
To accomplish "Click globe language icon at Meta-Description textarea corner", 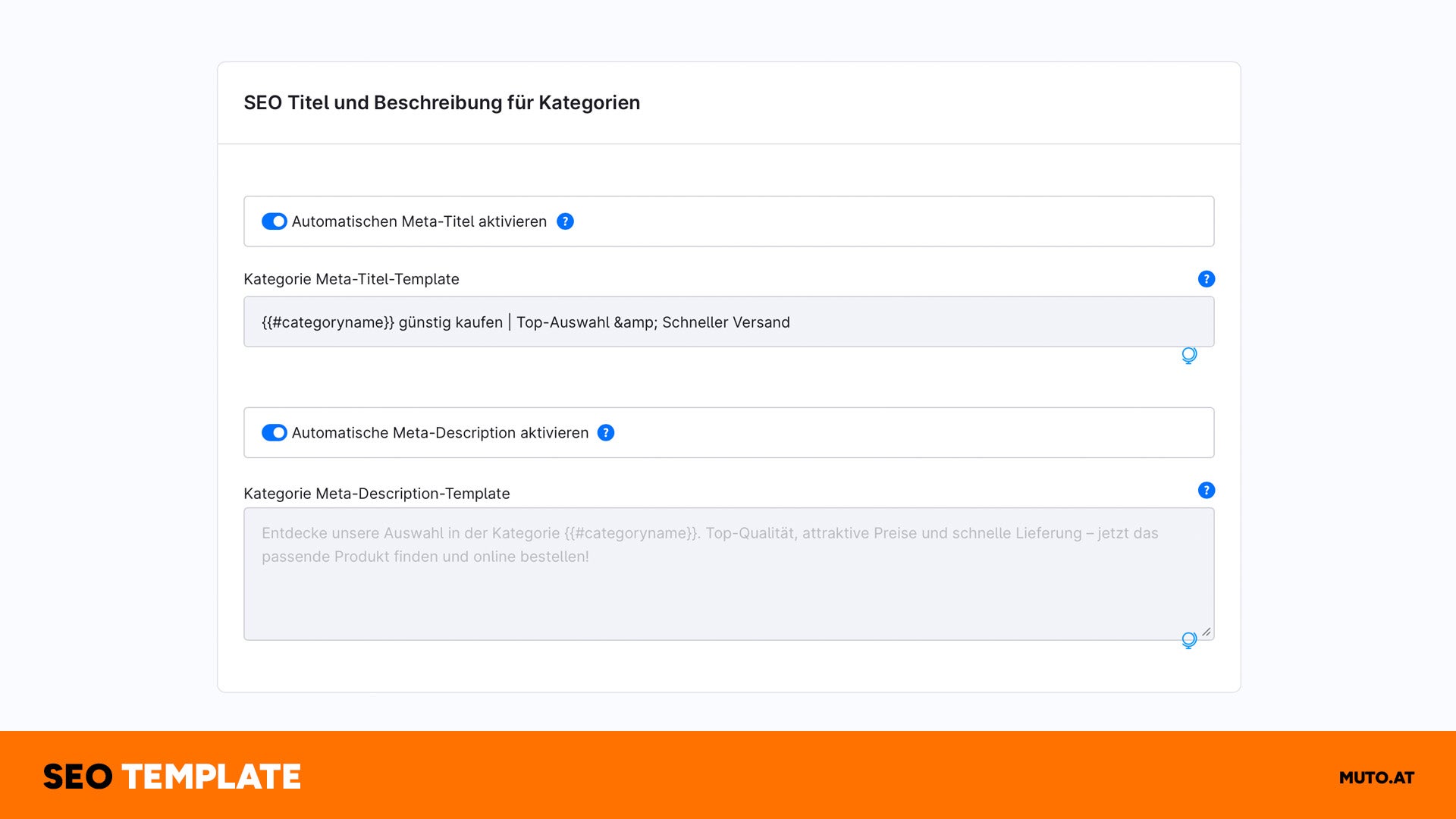I will 1189,640.
